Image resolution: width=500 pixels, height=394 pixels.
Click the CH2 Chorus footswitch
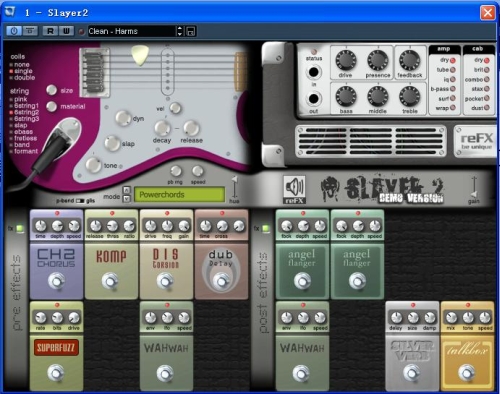(56, 281)
